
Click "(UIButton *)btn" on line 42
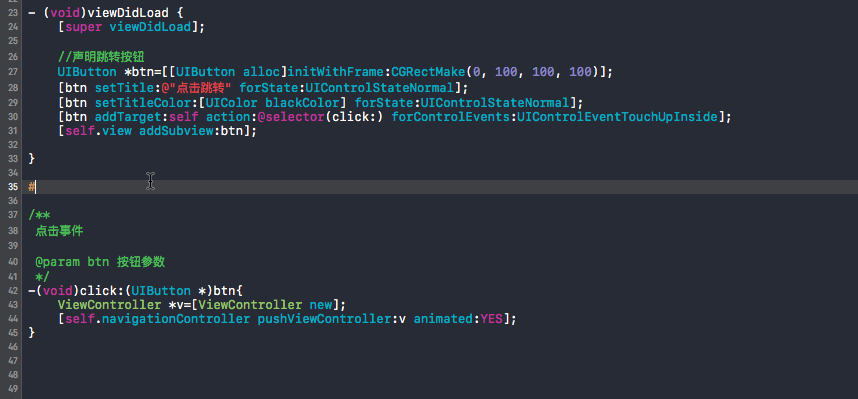point(179,290)
